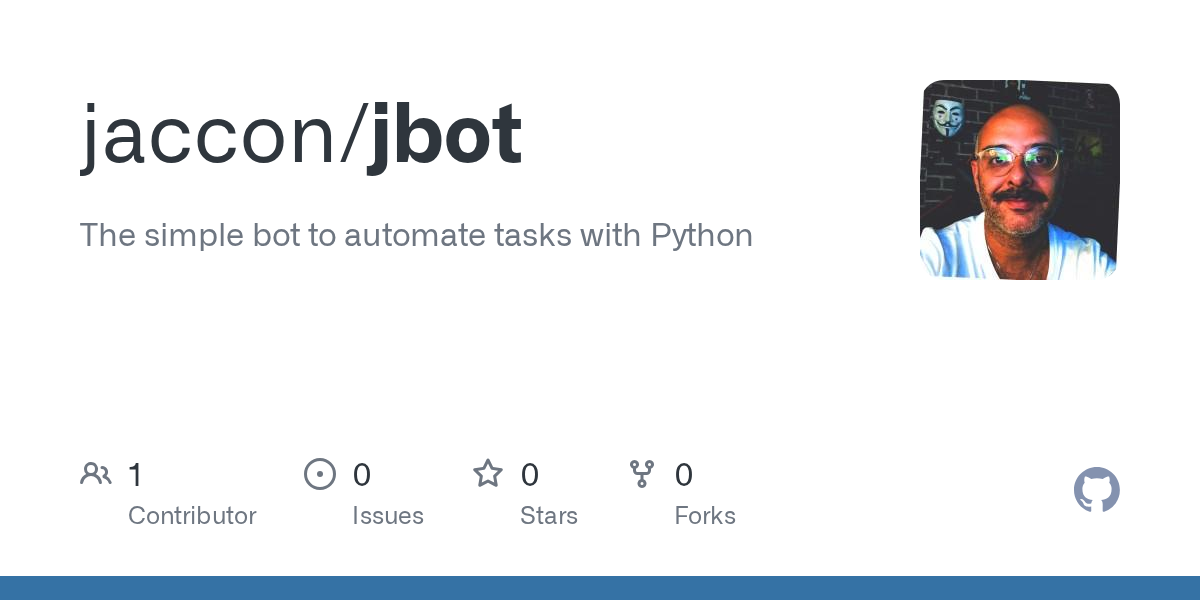Open the jbot repository name
The width and height of the screenshot is (1200, 600).
[444, 135]
